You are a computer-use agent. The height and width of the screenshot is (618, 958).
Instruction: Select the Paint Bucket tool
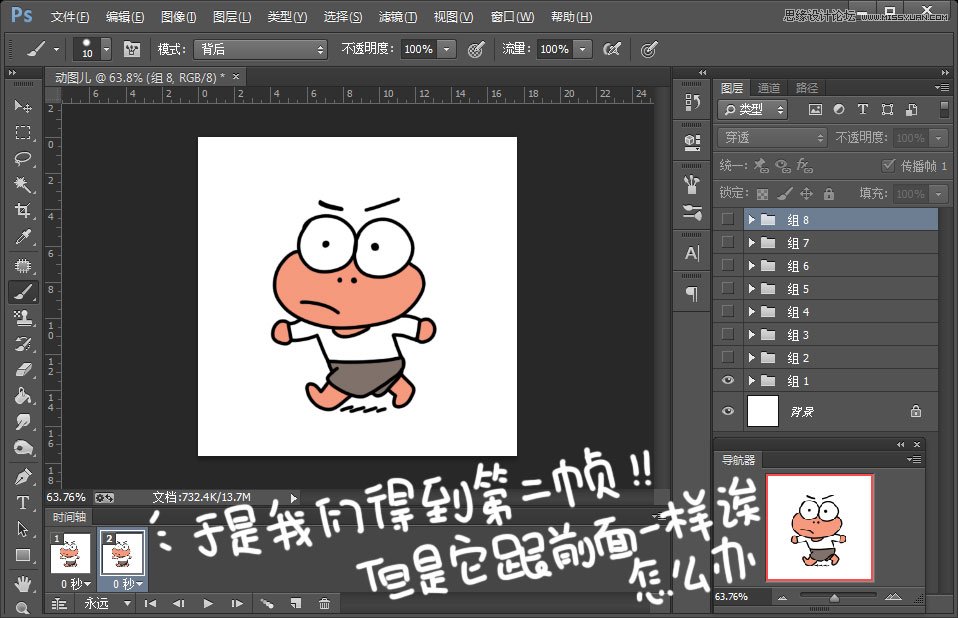tap(23, 396)
